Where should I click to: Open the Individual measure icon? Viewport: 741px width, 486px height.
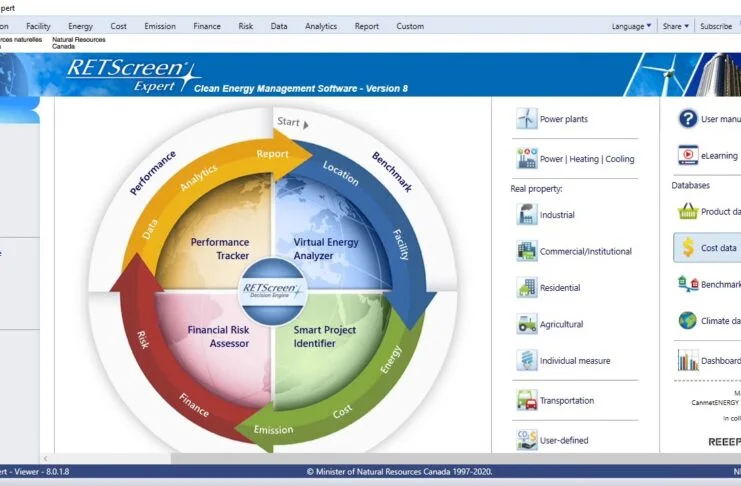point(526,360)
